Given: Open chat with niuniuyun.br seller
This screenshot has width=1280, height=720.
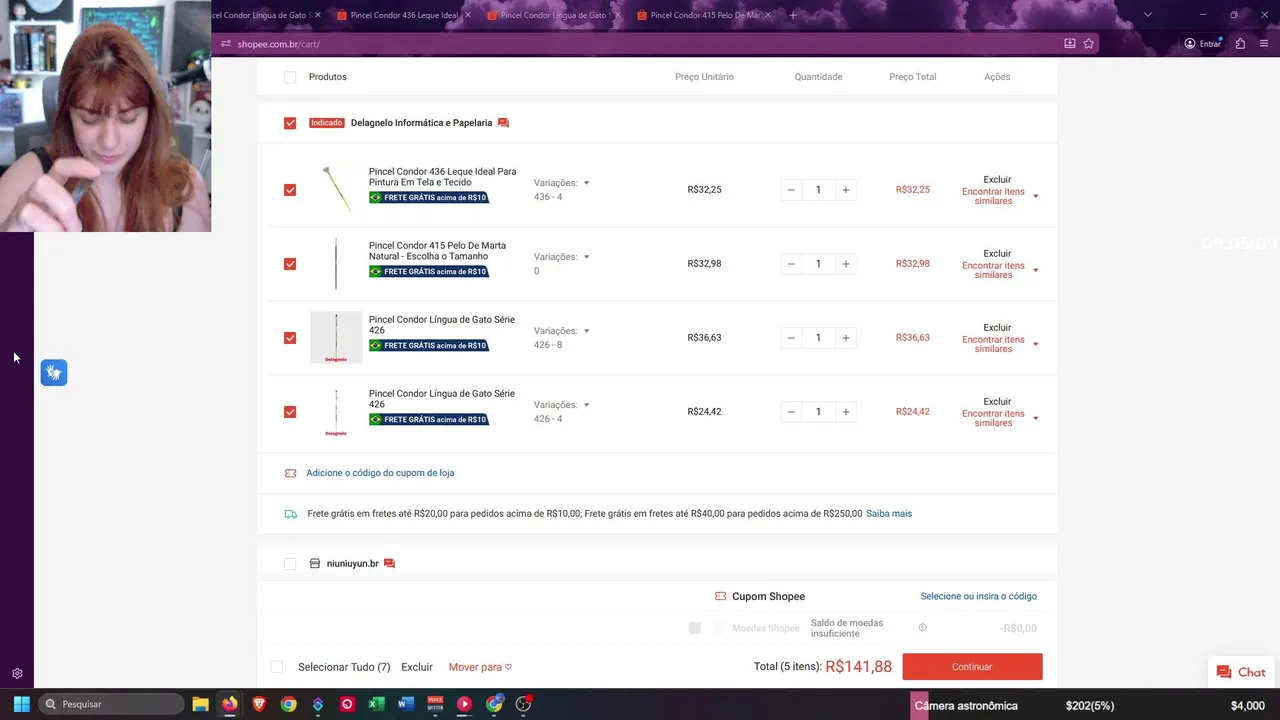Looking at the screenshot, I should point(389,564).
